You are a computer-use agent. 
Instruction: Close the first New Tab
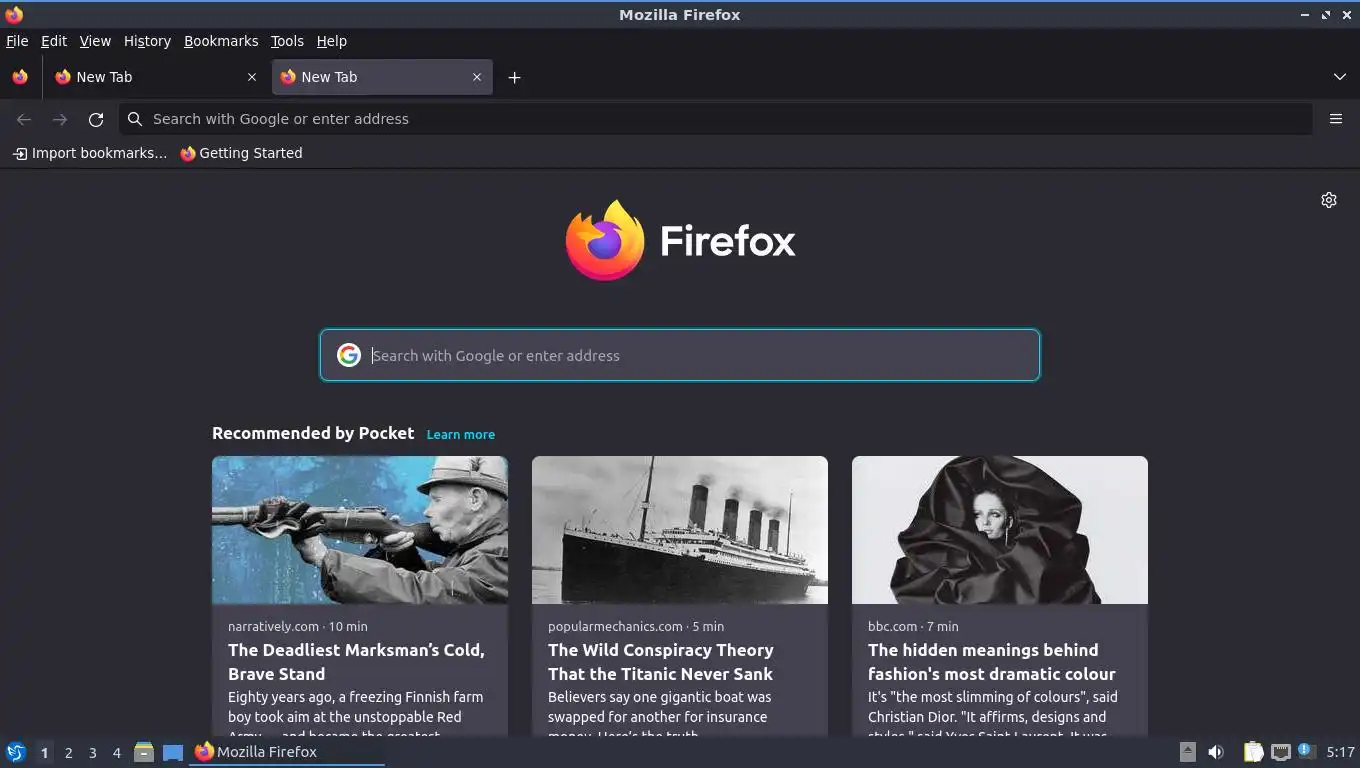[x=252, y=77]
